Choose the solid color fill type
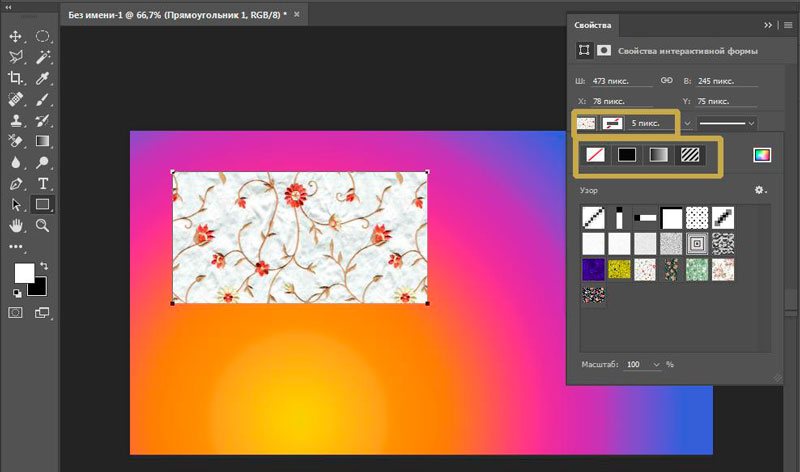The image size is (800, 472). click(627, 155)
